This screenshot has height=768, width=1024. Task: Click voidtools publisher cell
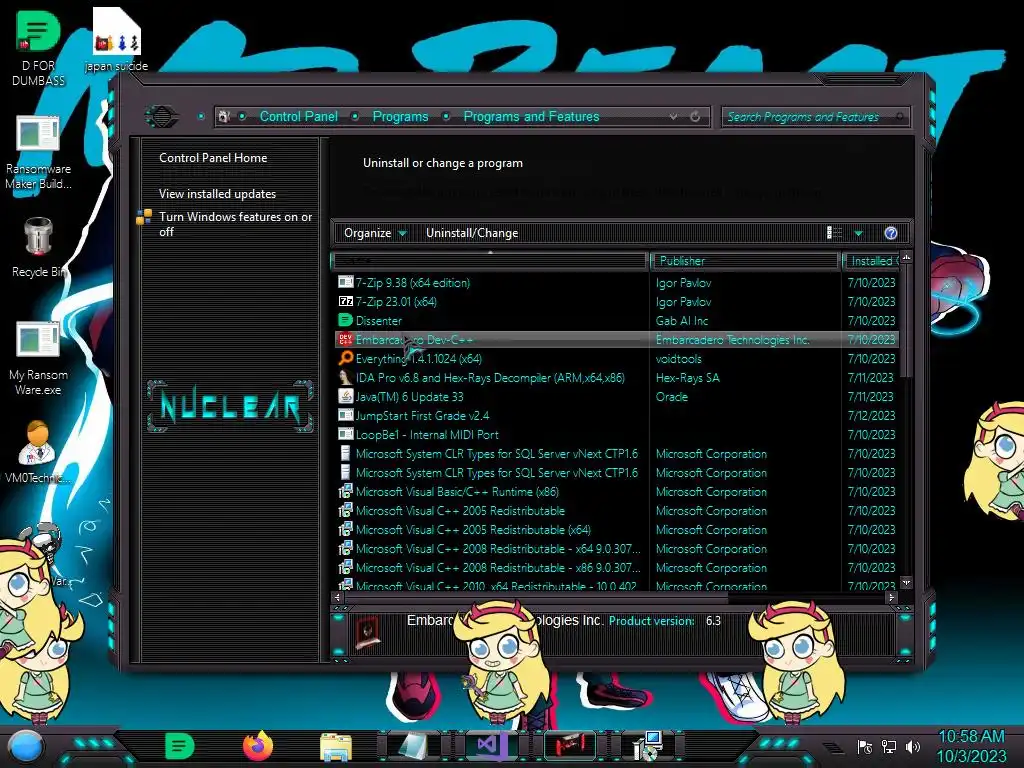pyautogui.click(x=679, y=359)
